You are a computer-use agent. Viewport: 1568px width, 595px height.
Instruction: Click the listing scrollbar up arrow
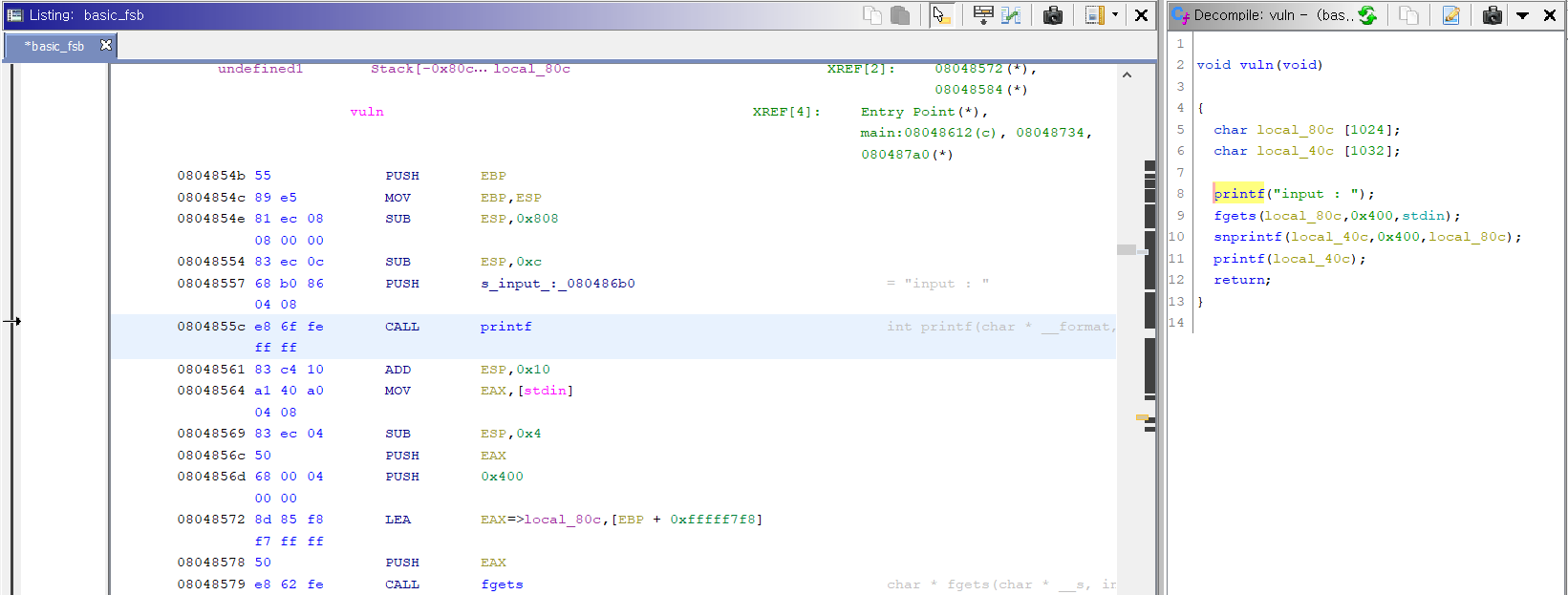point(1127,74)
